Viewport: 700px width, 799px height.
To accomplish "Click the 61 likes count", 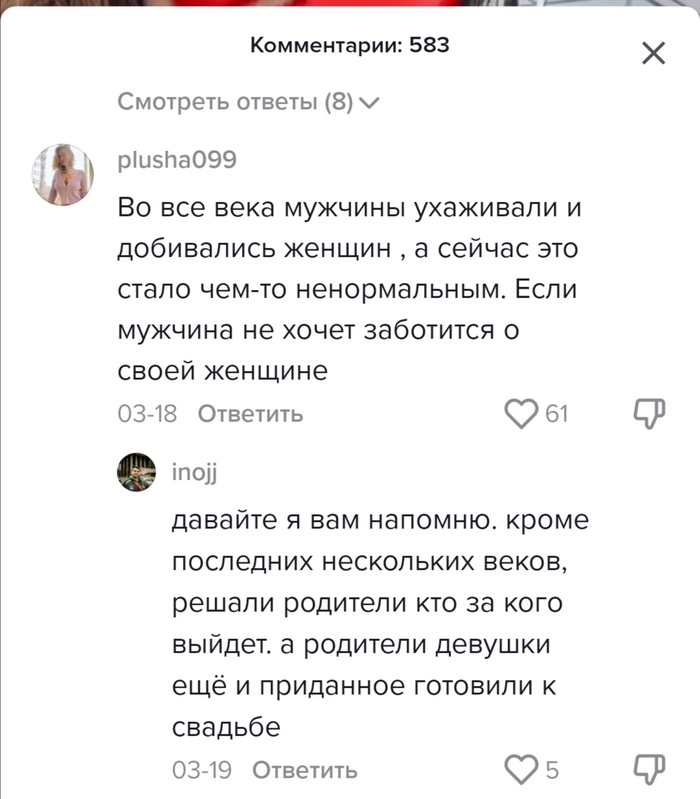I will pyautogui.click(x=556, y=413).
